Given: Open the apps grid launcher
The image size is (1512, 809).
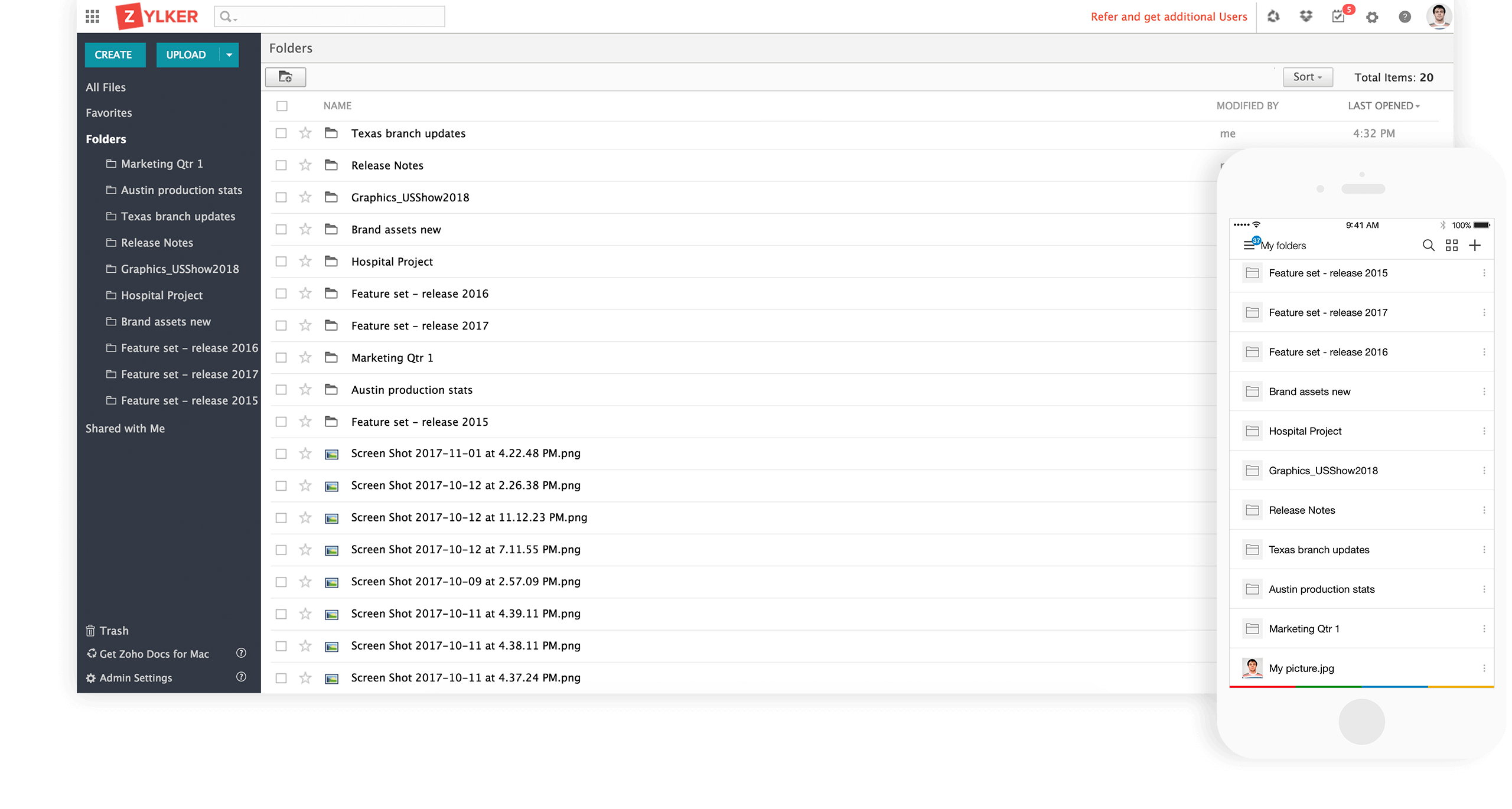Looking at the screenshot, I should click(92, 16).
